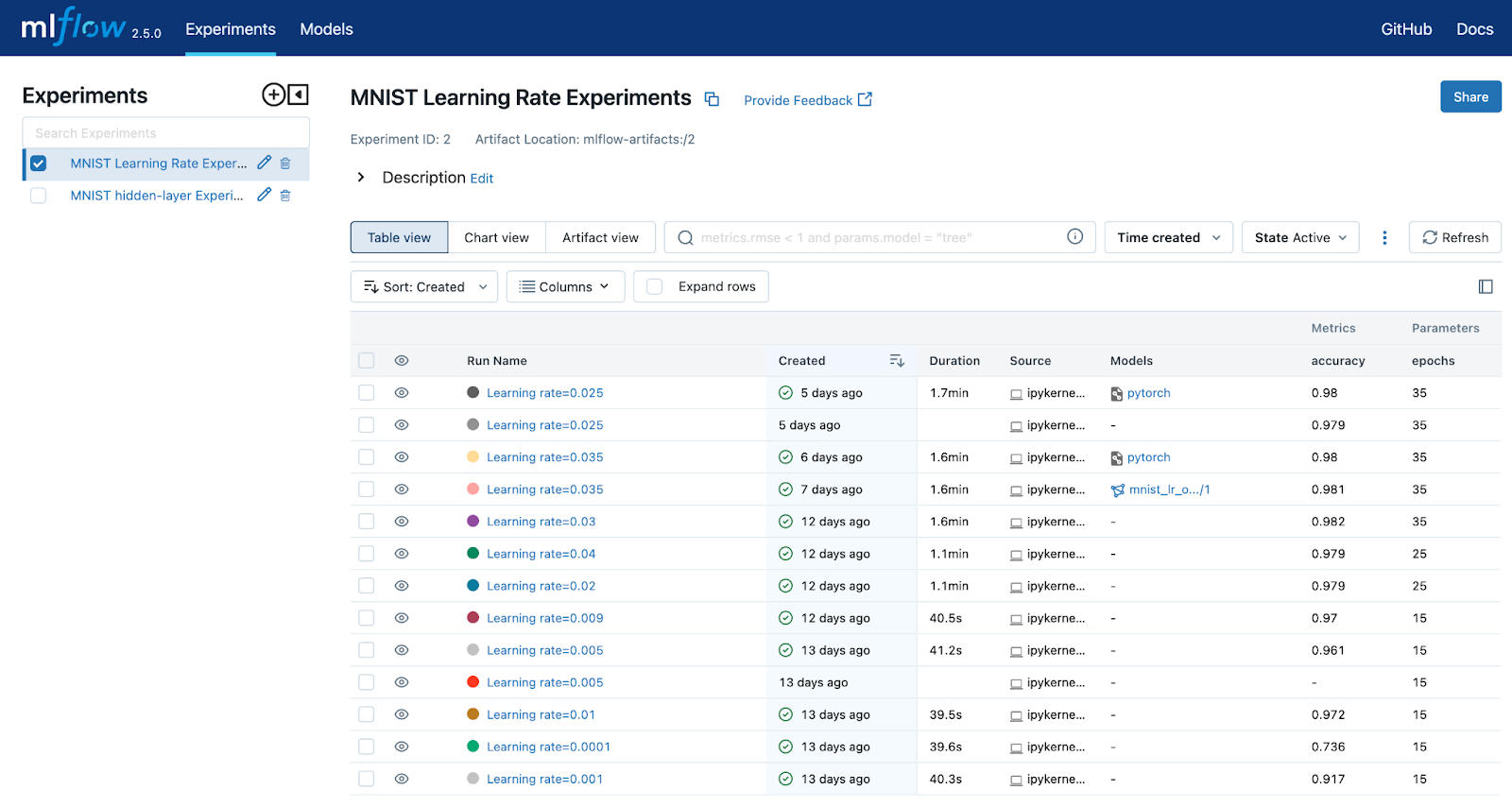Screen dimensions: 1512x807
Task: Delete the MNIST Learning Rate experiment
Action: tap(285, 163)
